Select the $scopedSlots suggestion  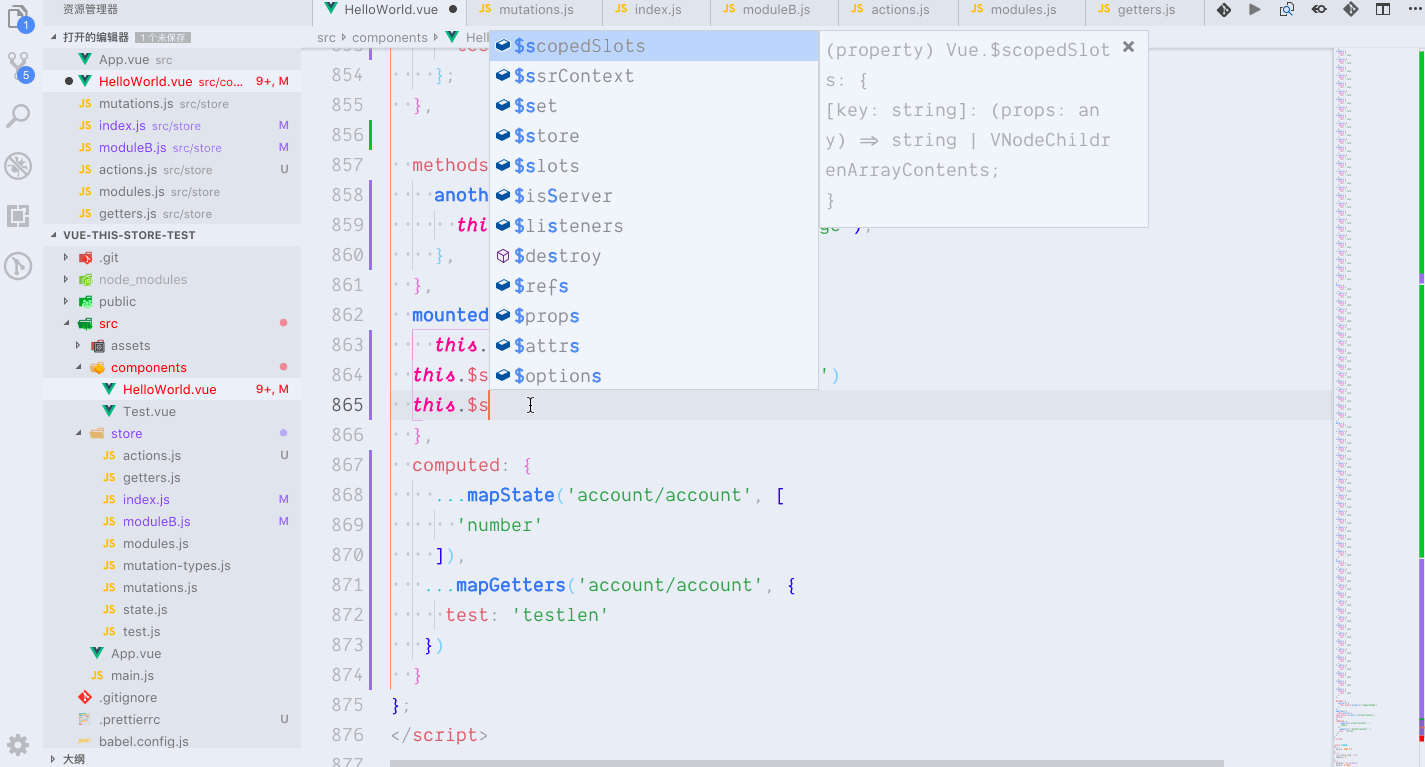[x=654, y=46]
